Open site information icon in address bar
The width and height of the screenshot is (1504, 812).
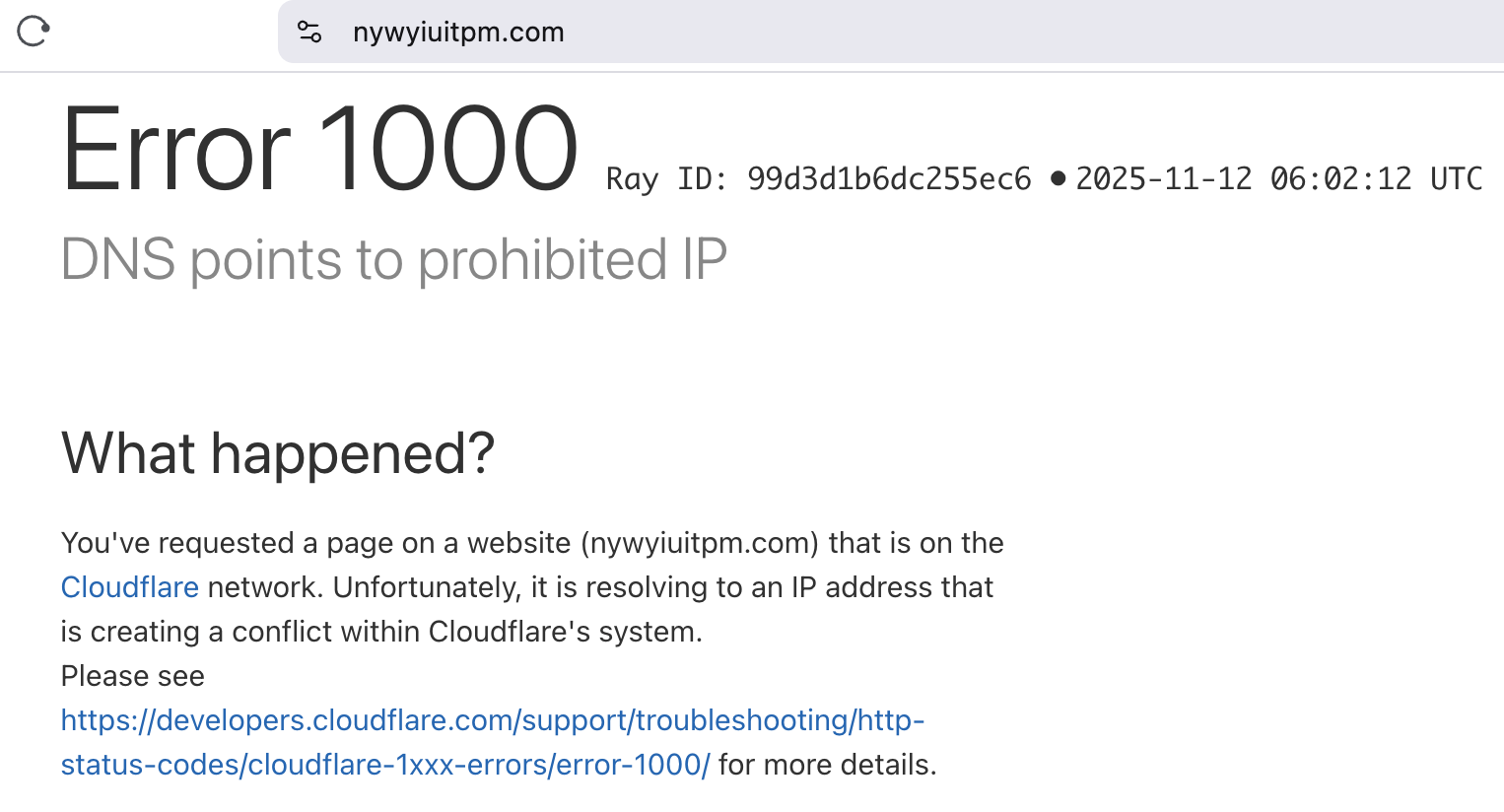(309, 33)
